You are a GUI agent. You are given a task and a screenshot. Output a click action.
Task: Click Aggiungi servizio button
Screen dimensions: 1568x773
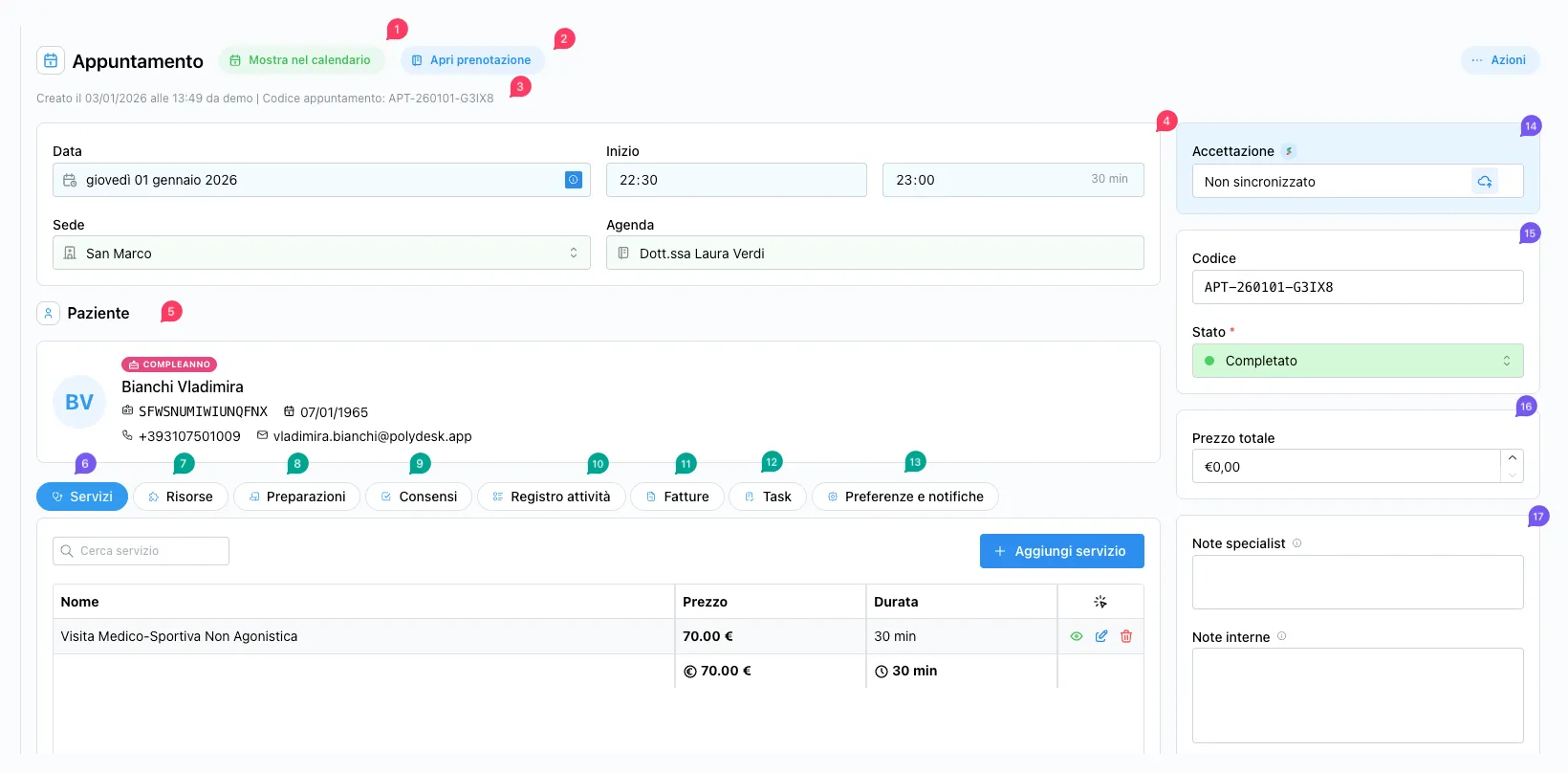[x=1061, y=551]
